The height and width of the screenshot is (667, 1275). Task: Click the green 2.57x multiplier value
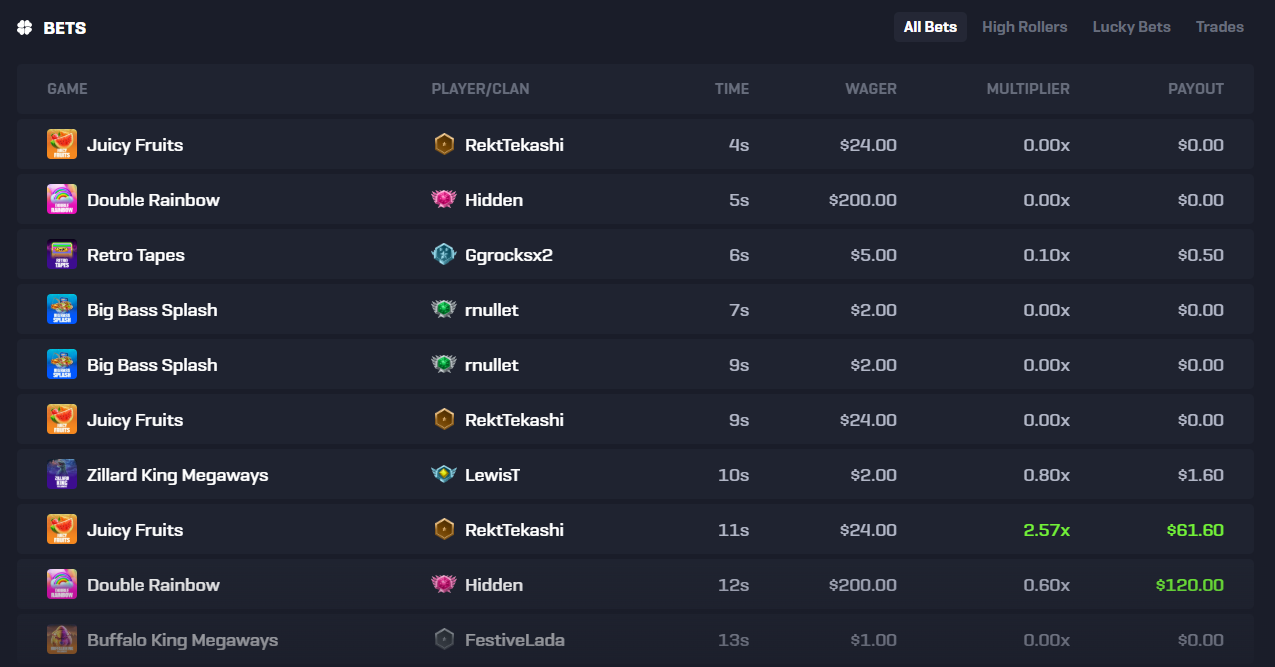point(1046,530)
